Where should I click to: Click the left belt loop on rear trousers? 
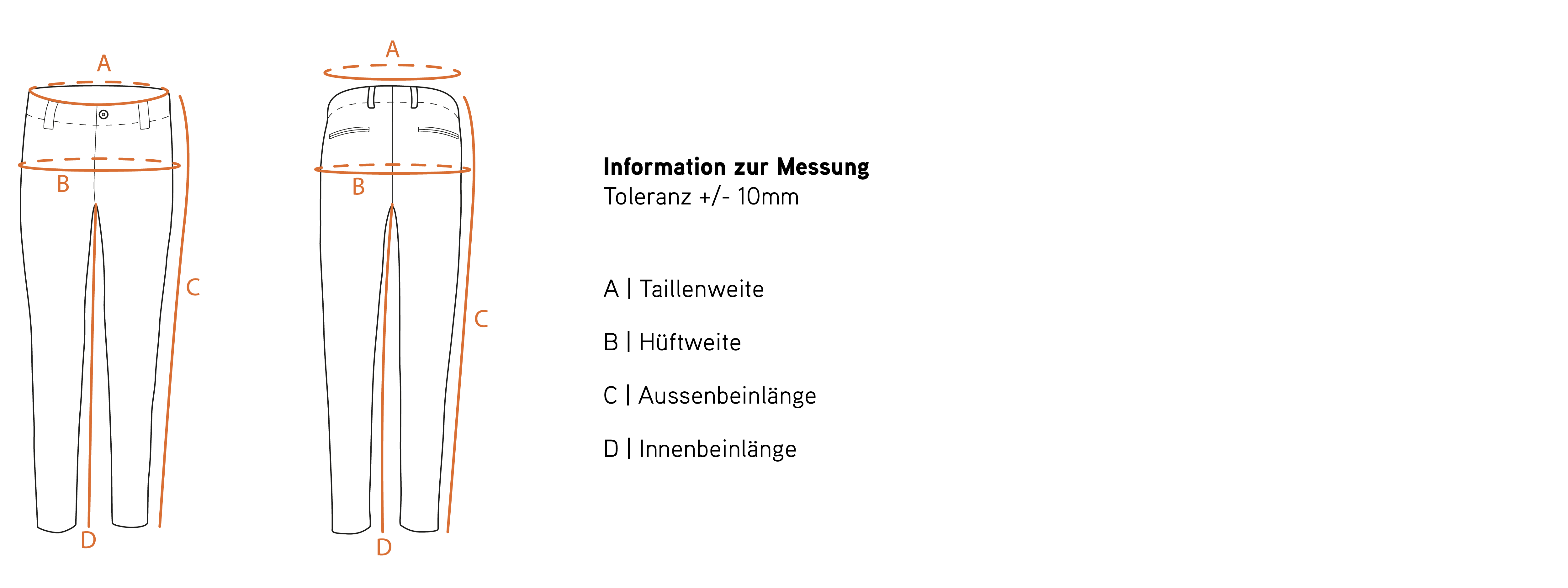pyautogui.click(x=371, y=98)
